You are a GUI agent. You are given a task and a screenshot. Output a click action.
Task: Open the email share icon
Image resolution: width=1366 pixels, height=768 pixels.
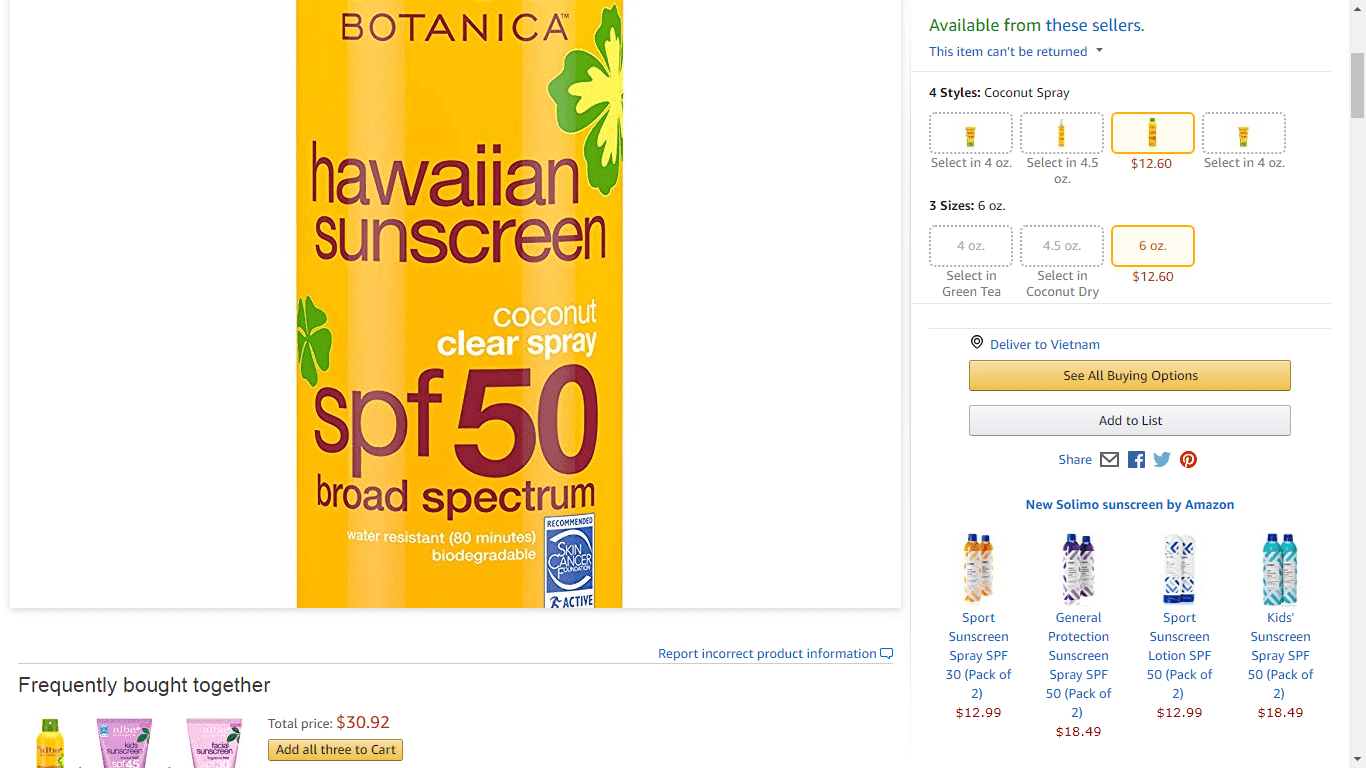click(x=1109, y=459)
